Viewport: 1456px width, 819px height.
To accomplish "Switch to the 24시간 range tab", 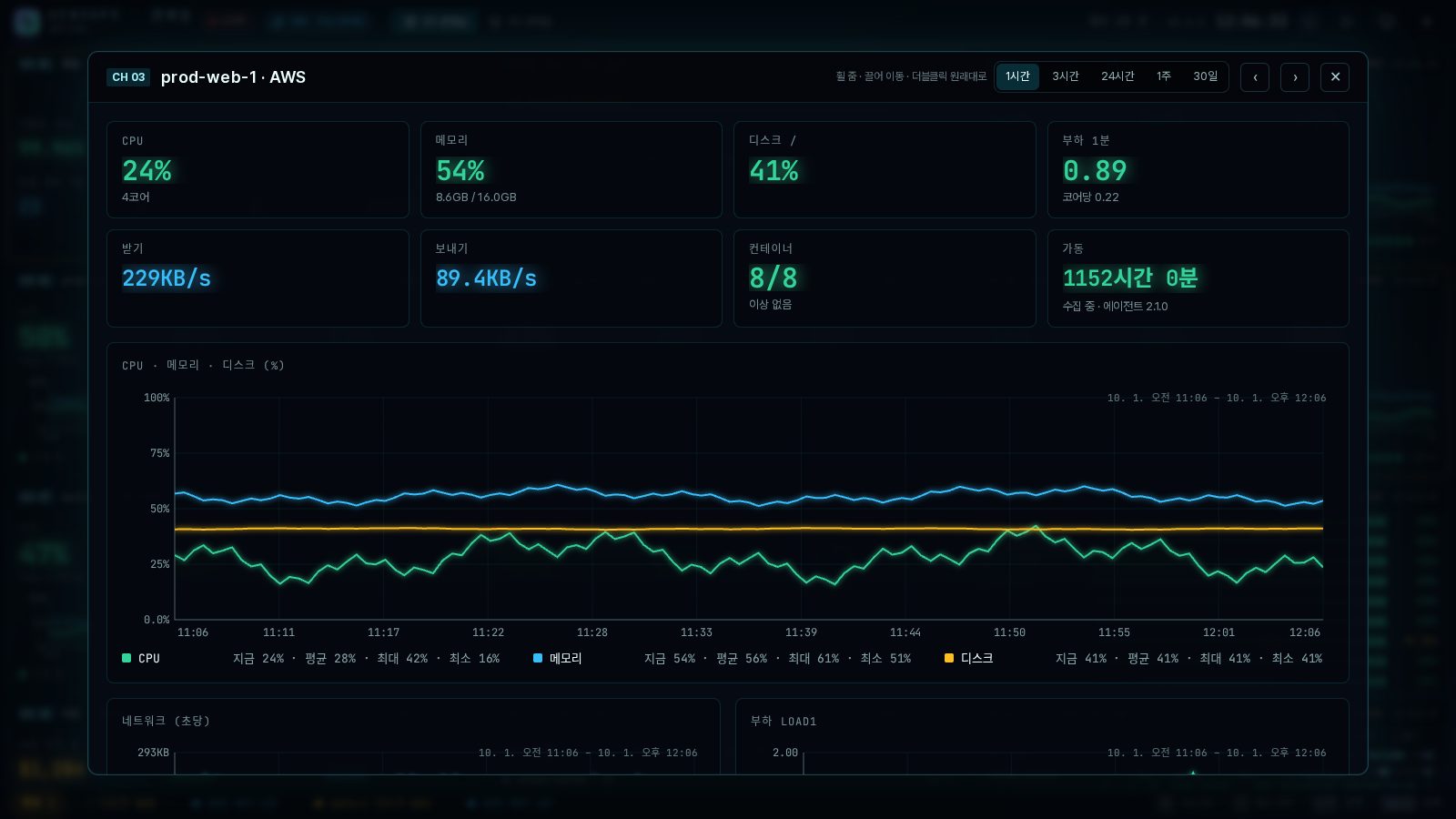I will pos(1117,76).
